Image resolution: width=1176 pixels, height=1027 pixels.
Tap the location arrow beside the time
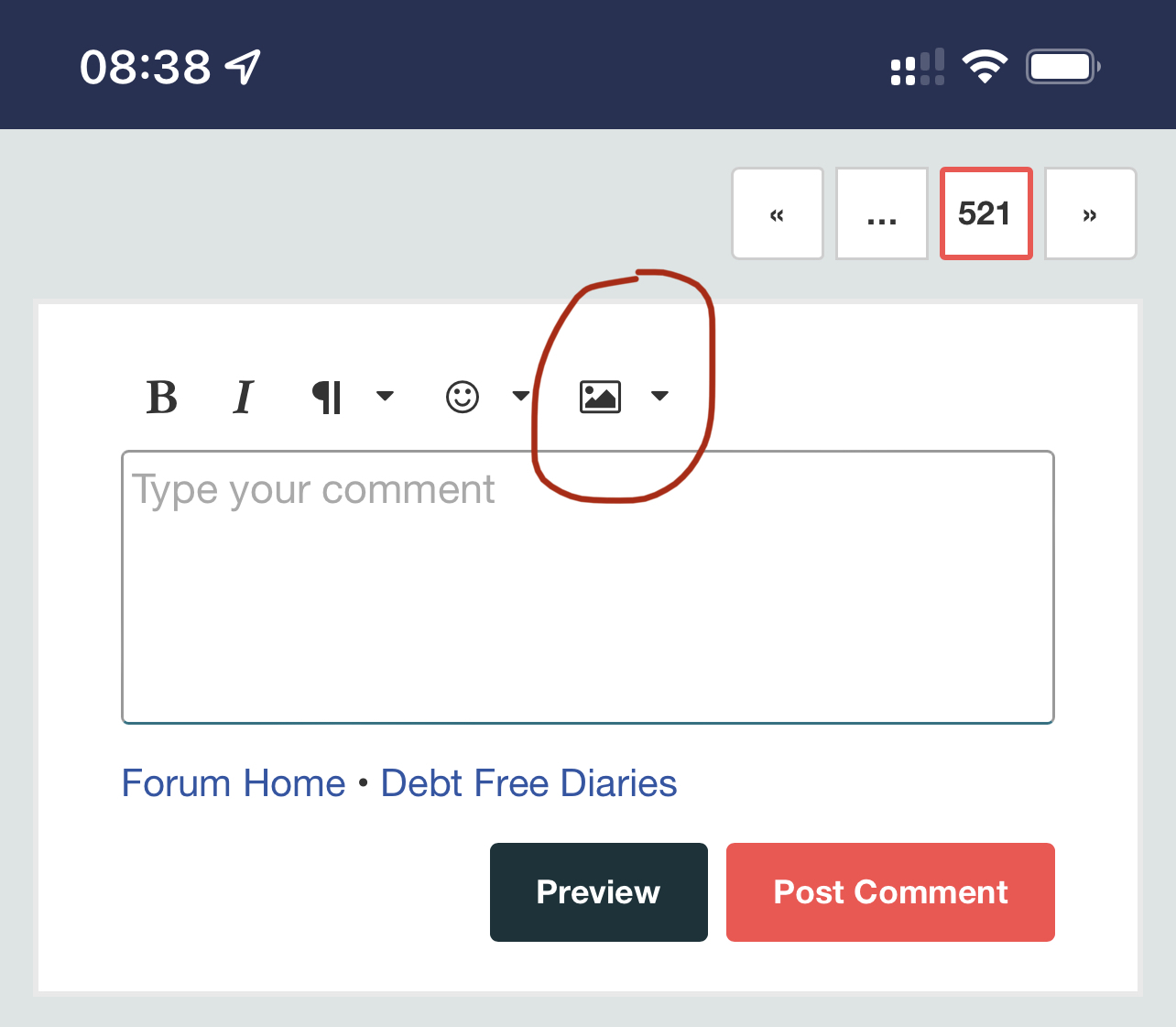tap(243, 67)
